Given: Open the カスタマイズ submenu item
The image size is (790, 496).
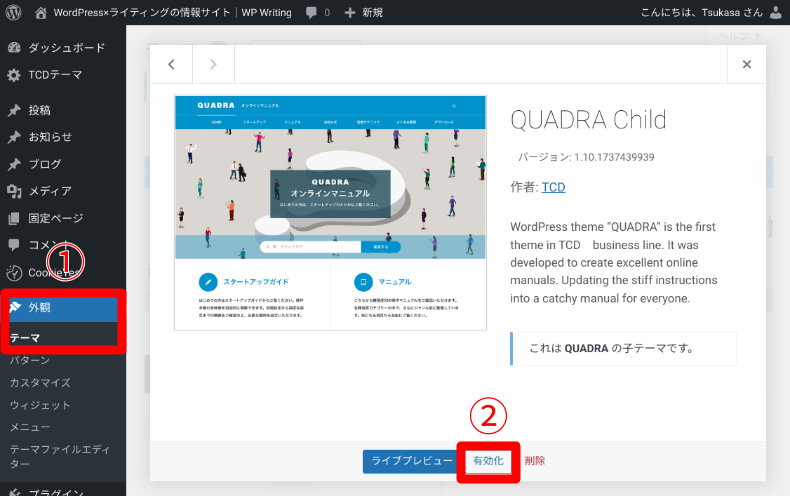Looking at the screenshot, I should point(40,383).
